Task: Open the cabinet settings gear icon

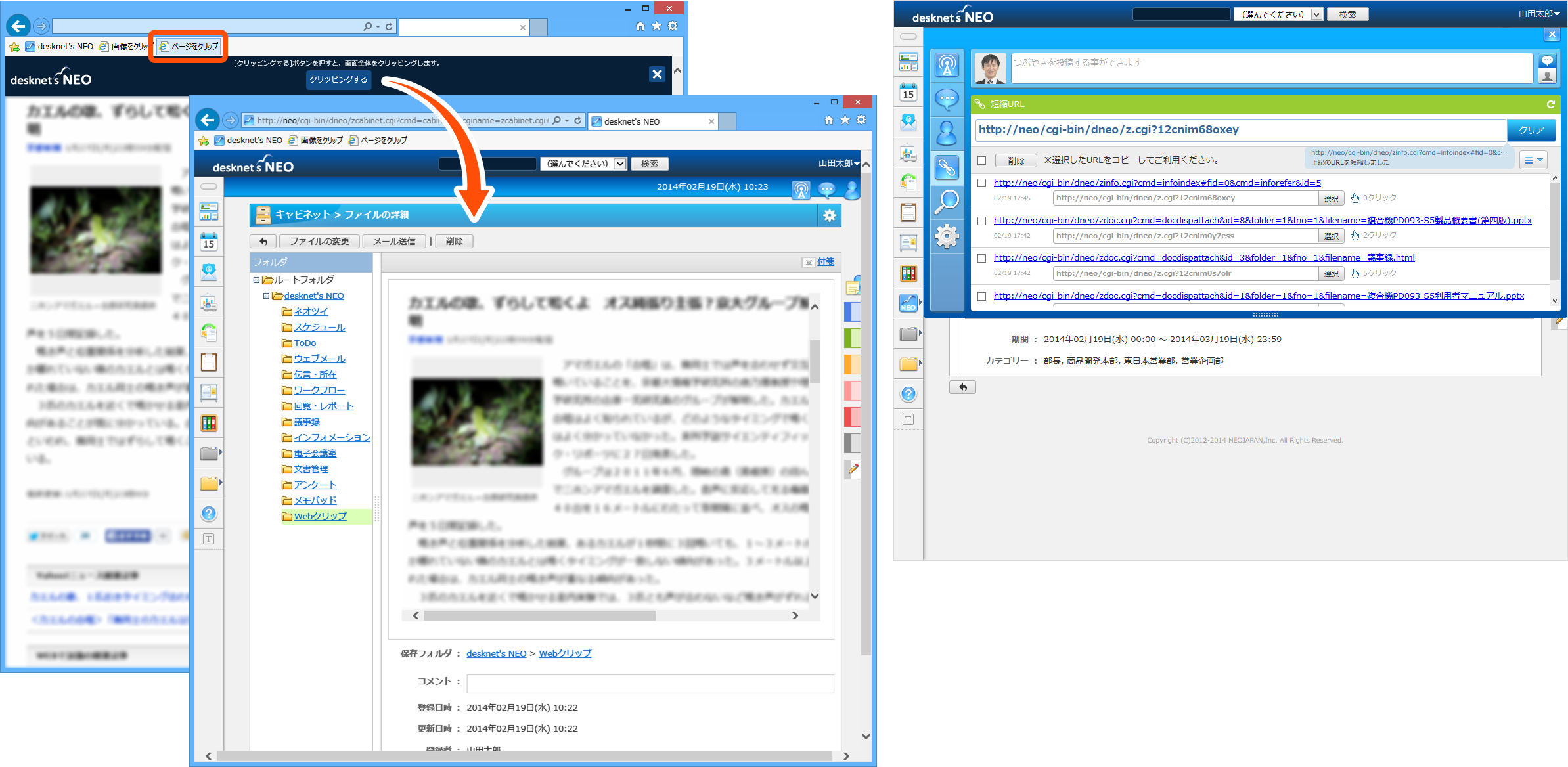Action: pyautogui.click(x=830, y=215)
